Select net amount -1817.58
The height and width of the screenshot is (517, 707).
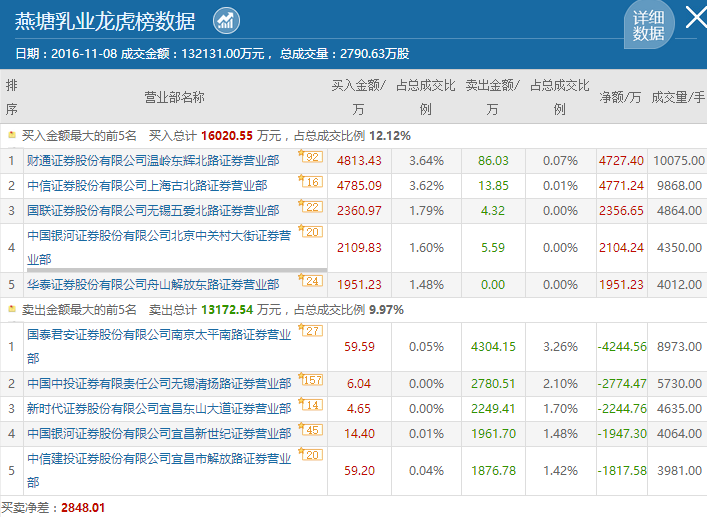[x=622, y=471]
